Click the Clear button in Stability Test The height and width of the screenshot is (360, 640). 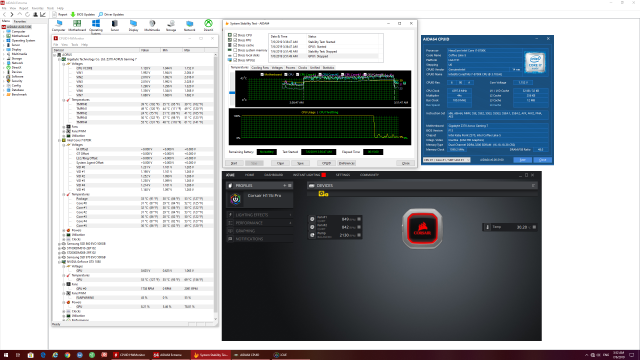280,163
